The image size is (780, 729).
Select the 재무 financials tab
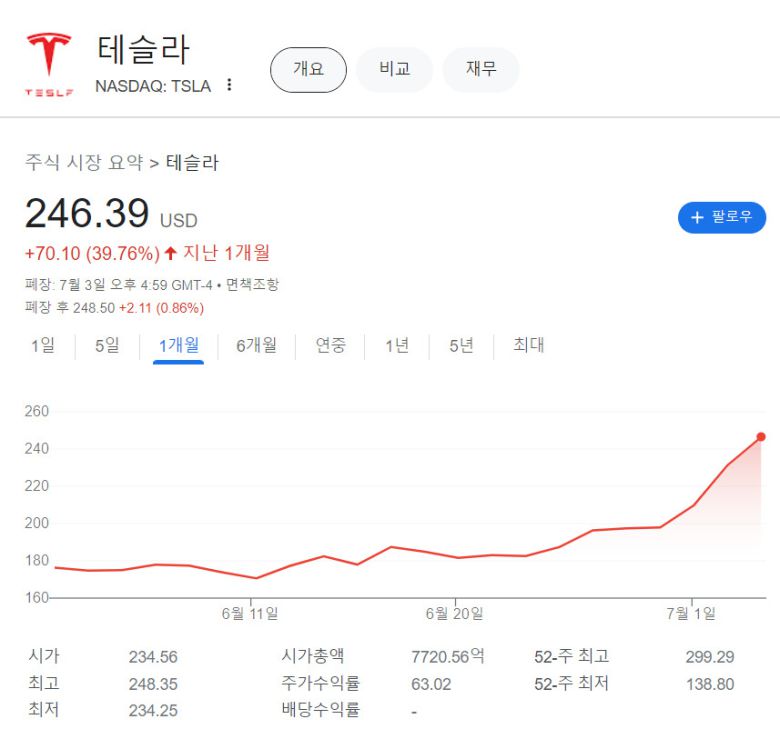pyautogui.click(x=481, y=70)
